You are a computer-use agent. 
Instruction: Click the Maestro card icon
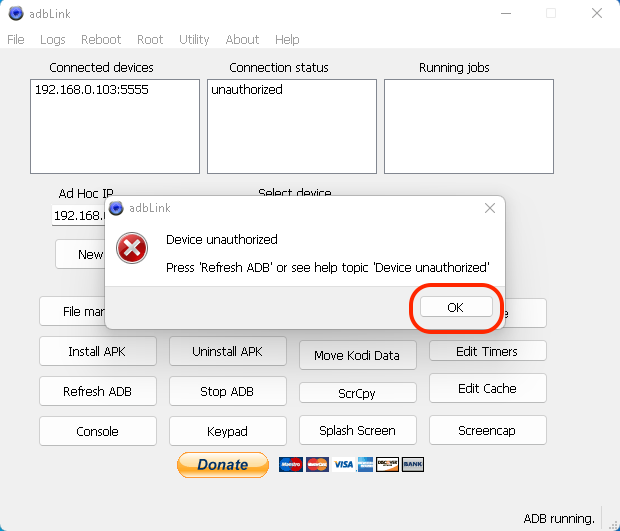tap(291, 465)
